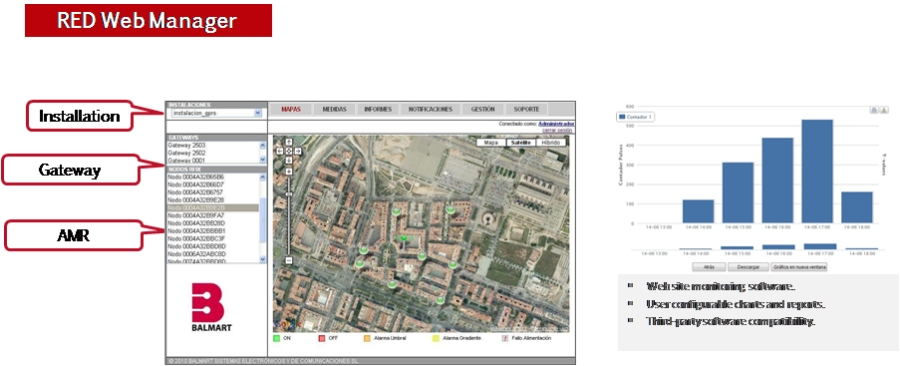The height and width of the screenshot is (366, 900).
Task: Click the map zoom-in plus button
Action: (289, 172)
